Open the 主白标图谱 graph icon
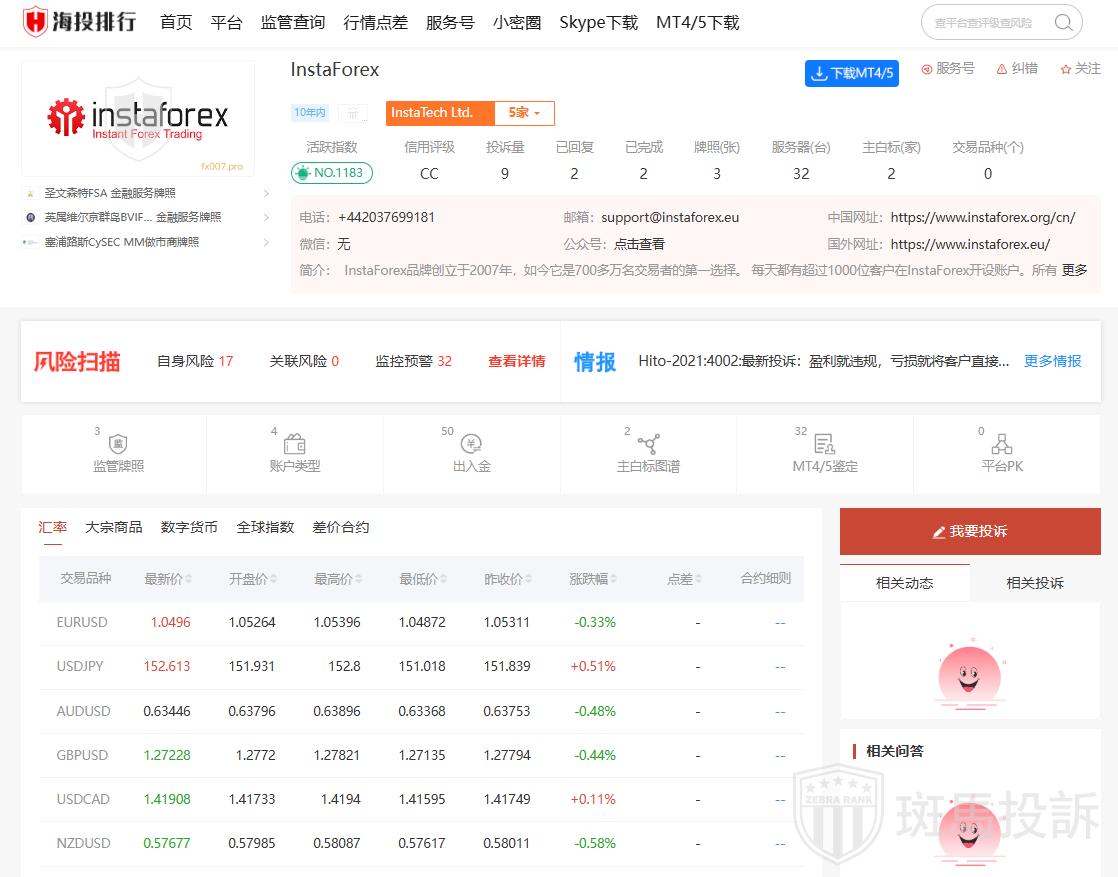The height and width of the screenshot is (877, 1118). click(x=648, y=444)
